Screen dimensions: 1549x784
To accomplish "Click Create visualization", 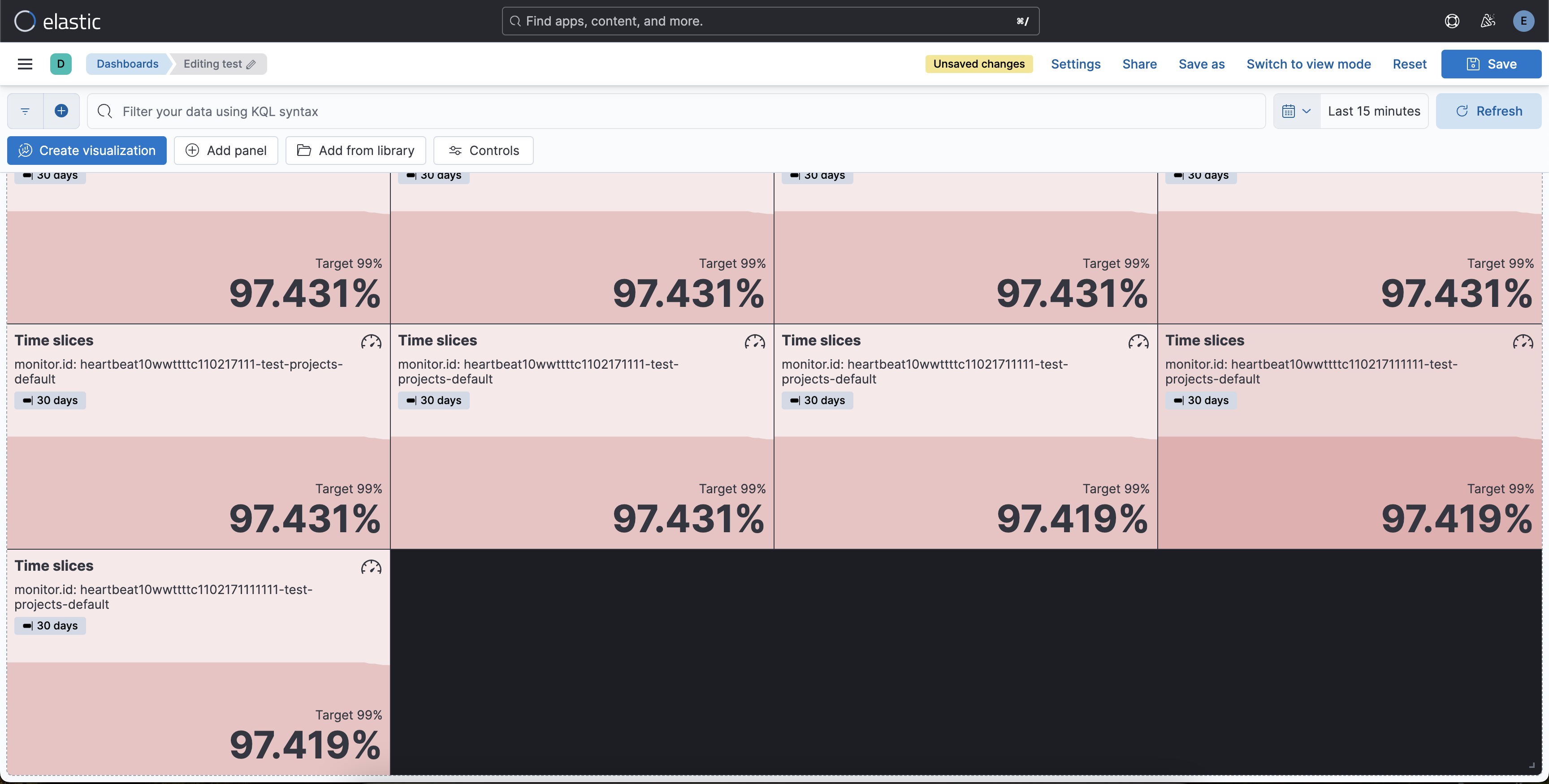I will point(87,151).
